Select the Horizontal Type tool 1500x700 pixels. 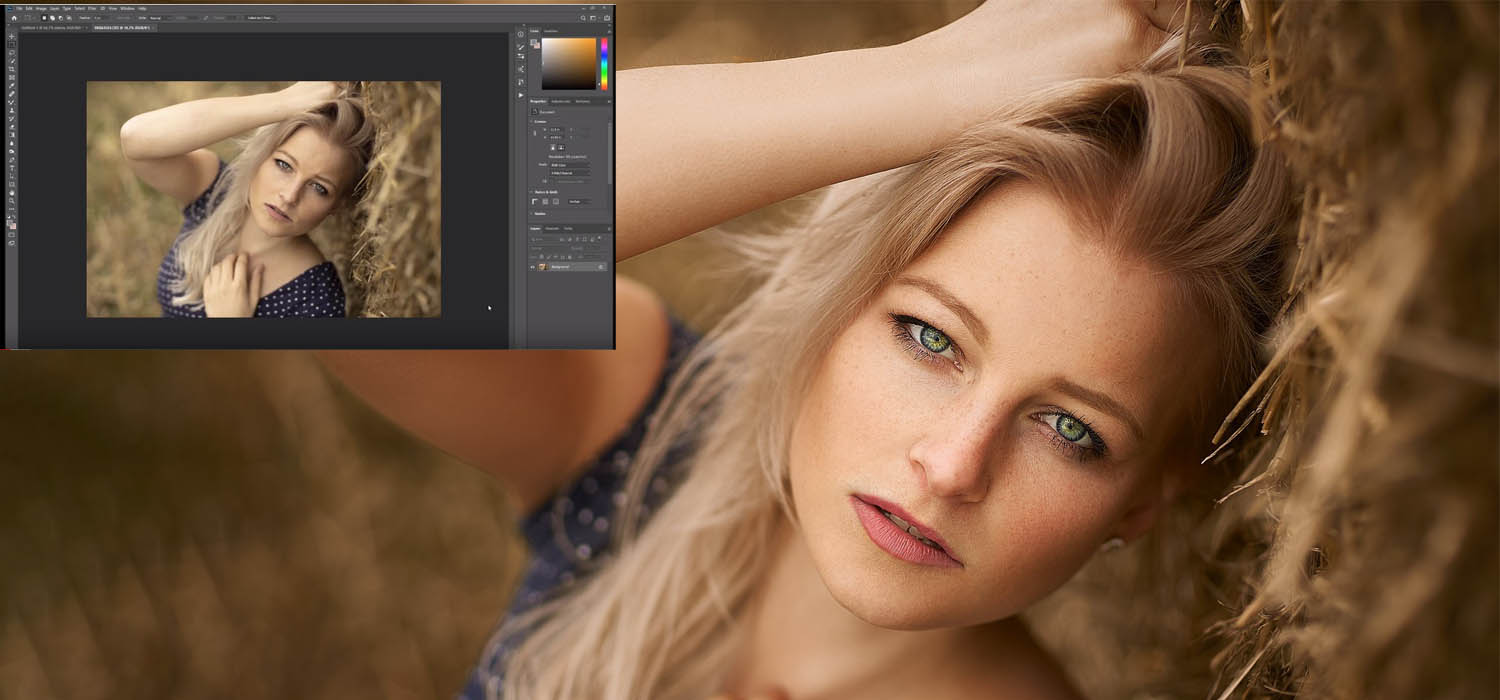[12, 168]
